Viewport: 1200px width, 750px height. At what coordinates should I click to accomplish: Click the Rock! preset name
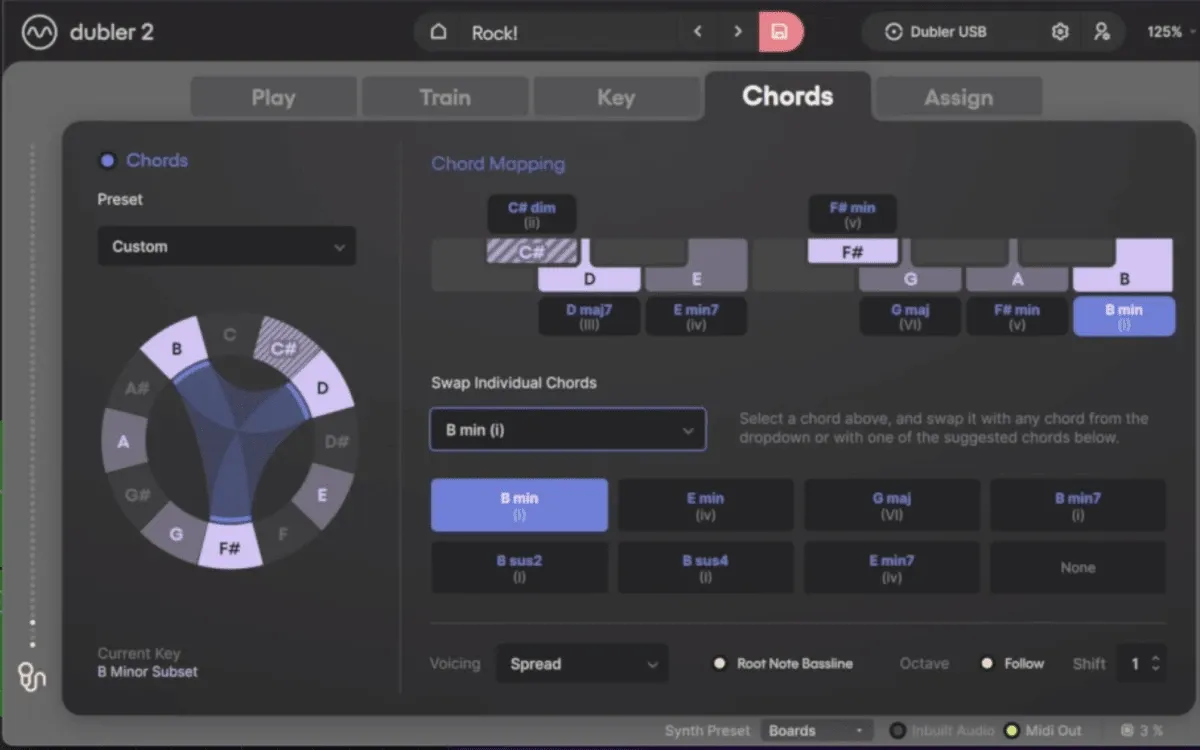(495, 33)
